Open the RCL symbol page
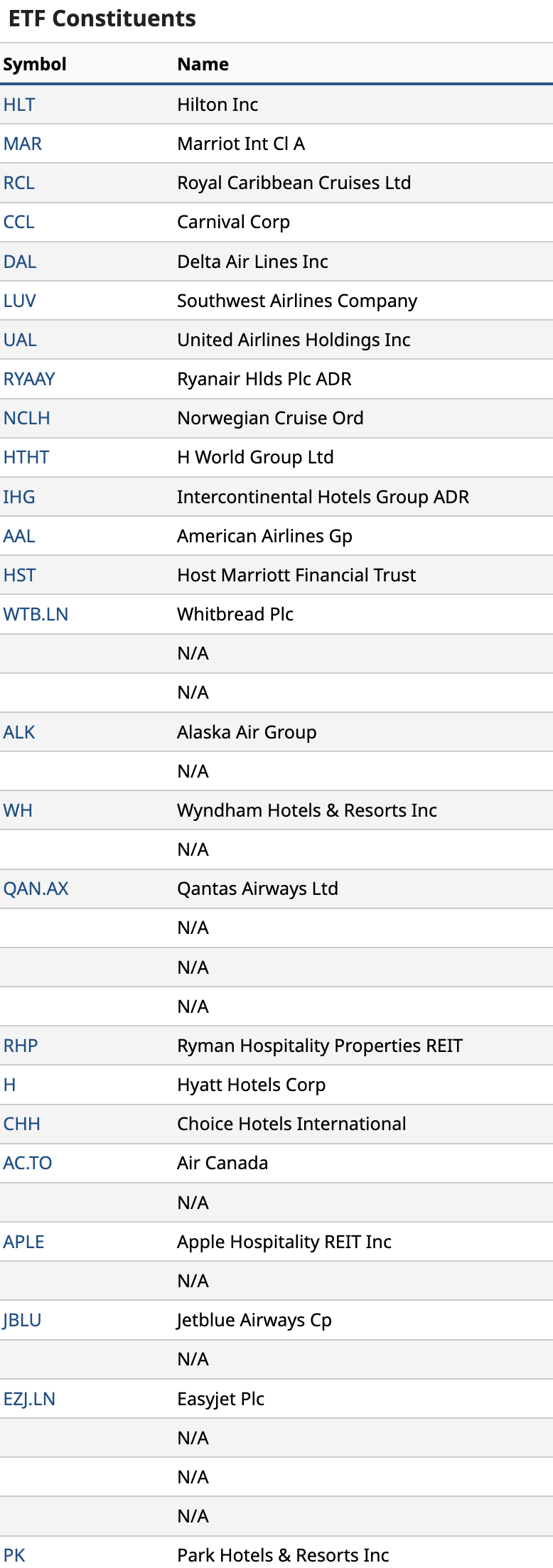This screenshot has width=553, height=1568. pyautogui.click(x=19, y=183)
